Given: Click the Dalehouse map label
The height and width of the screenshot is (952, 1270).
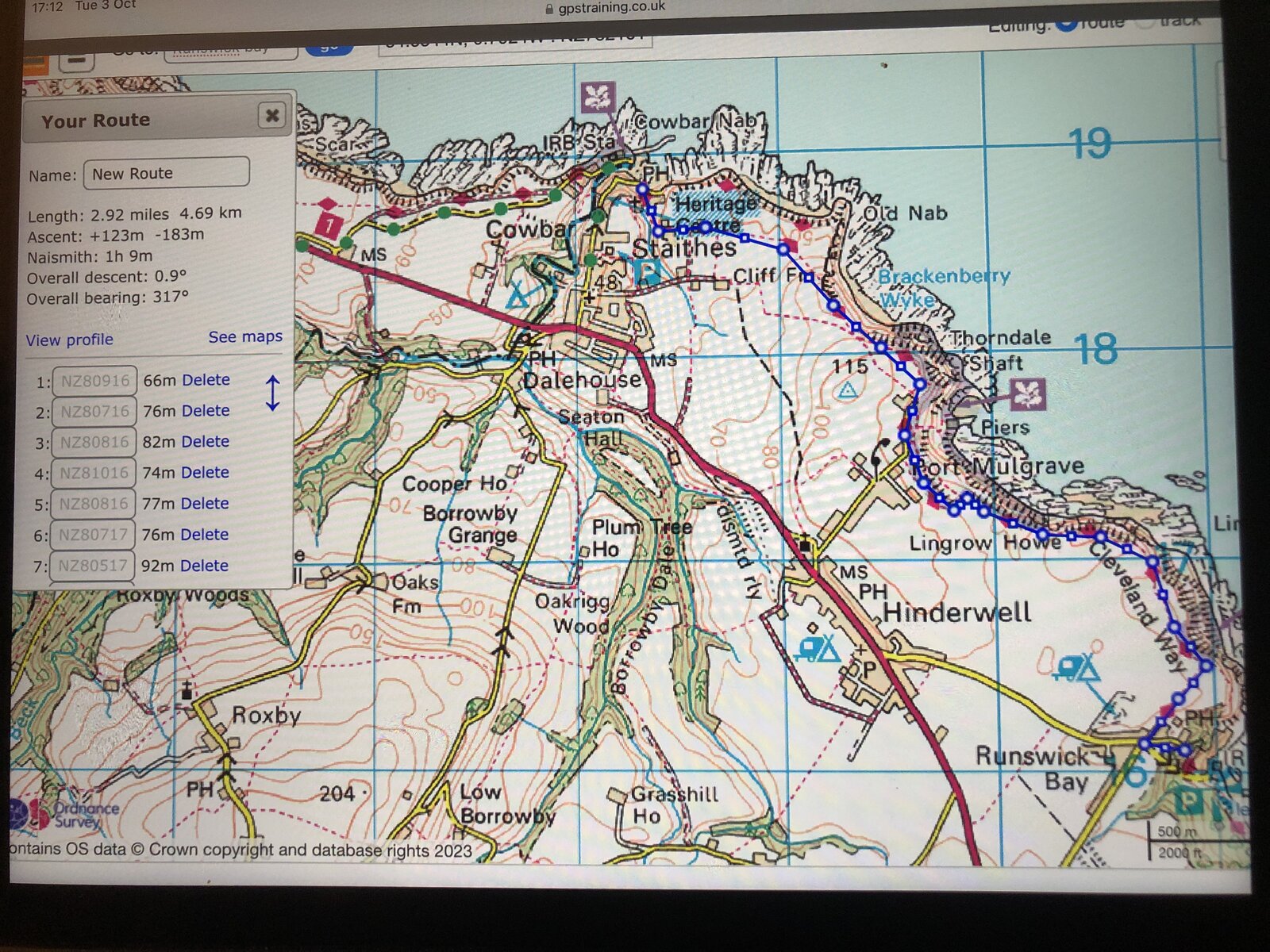Looking at the screenshot, I should pos(582,380).
